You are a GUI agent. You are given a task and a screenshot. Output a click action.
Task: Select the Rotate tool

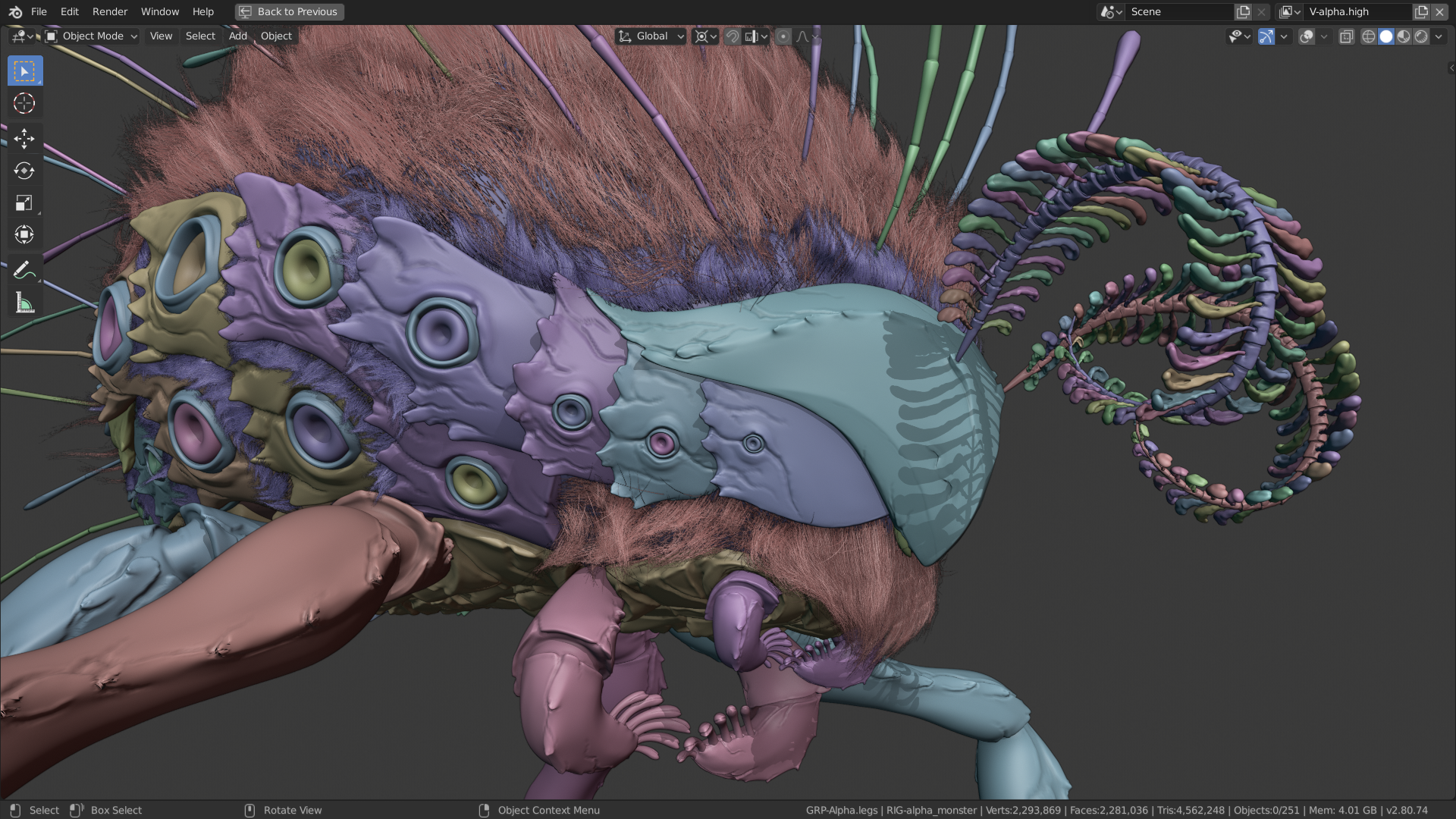coord(25,171)
